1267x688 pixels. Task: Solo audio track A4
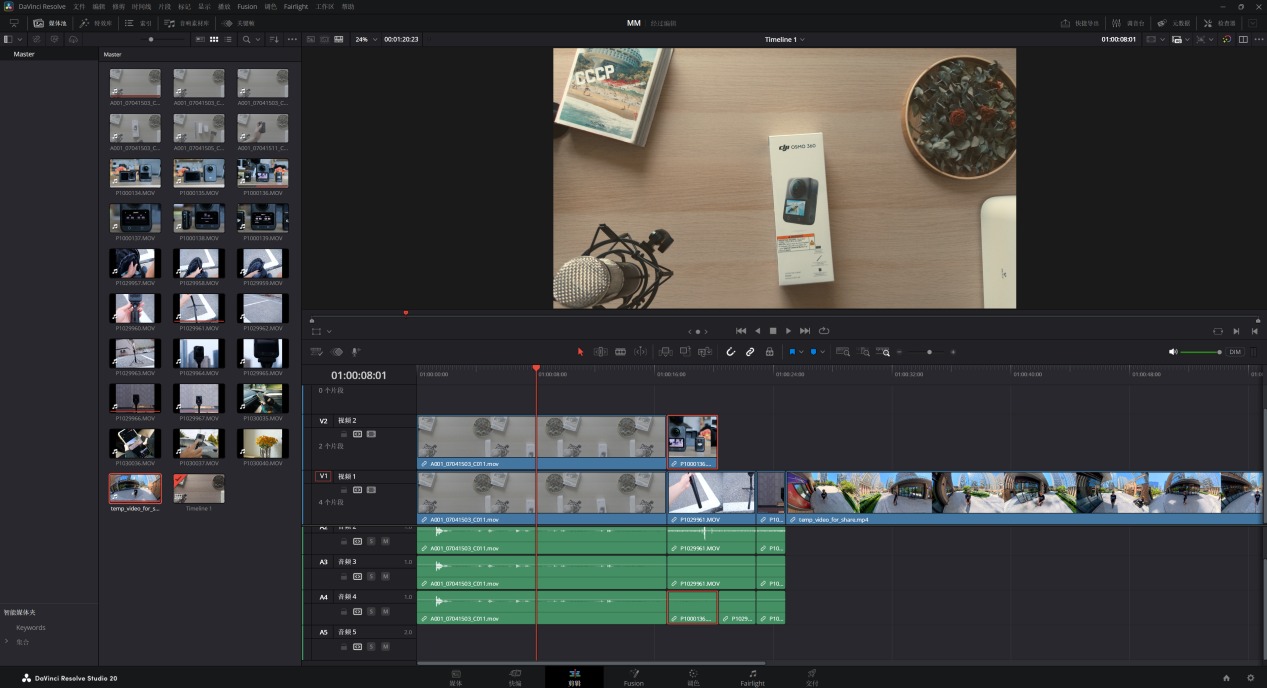[x=371, y=611]
